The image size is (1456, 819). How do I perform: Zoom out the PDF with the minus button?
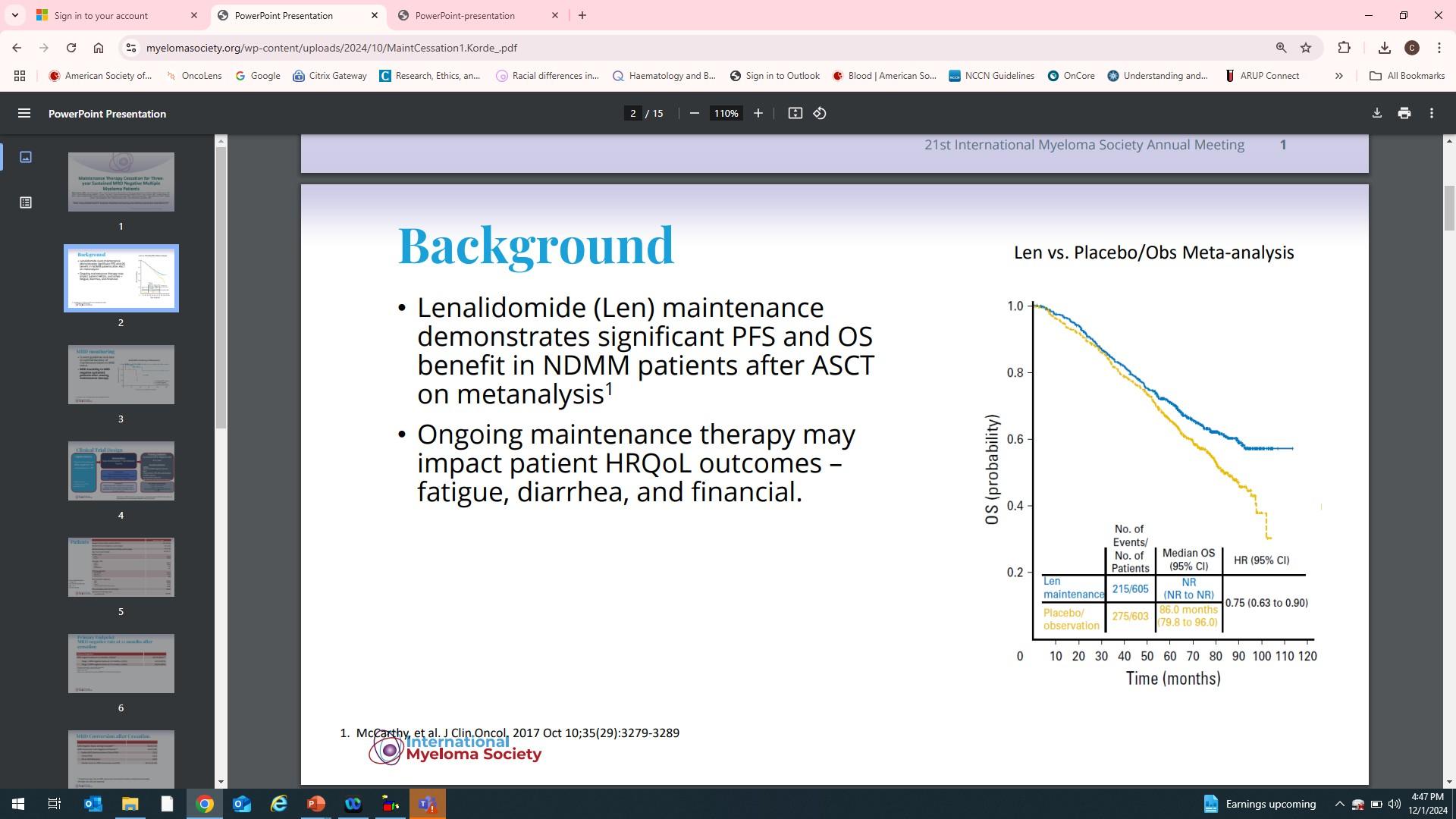pos(694,114)
